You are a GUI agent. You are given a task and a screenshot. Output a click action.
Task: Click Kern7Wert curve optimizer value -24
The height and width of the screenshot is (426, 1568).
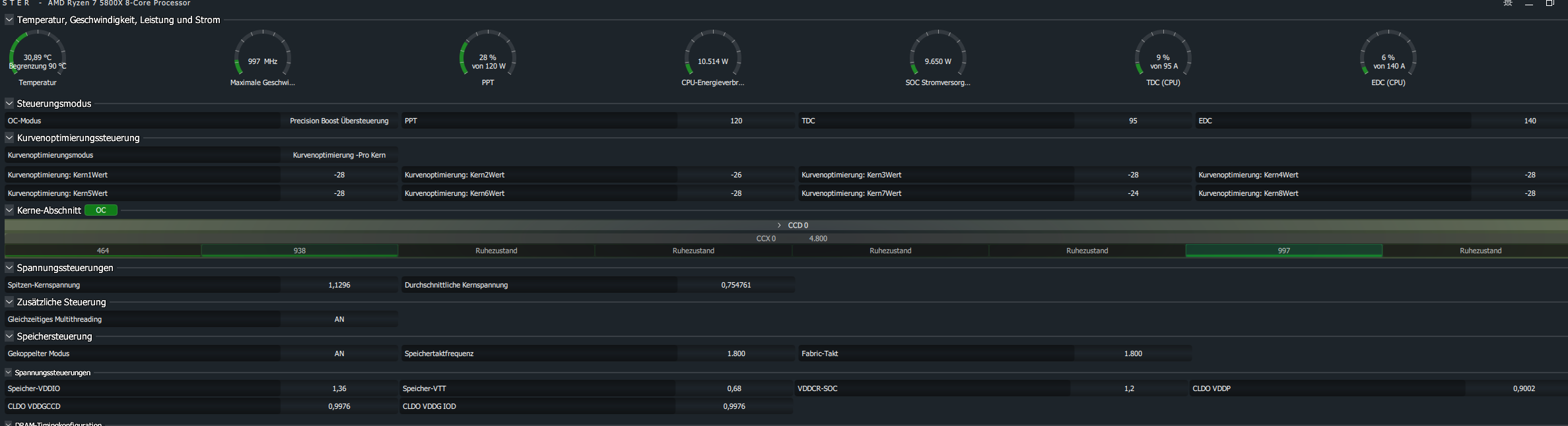[1133, 193]
